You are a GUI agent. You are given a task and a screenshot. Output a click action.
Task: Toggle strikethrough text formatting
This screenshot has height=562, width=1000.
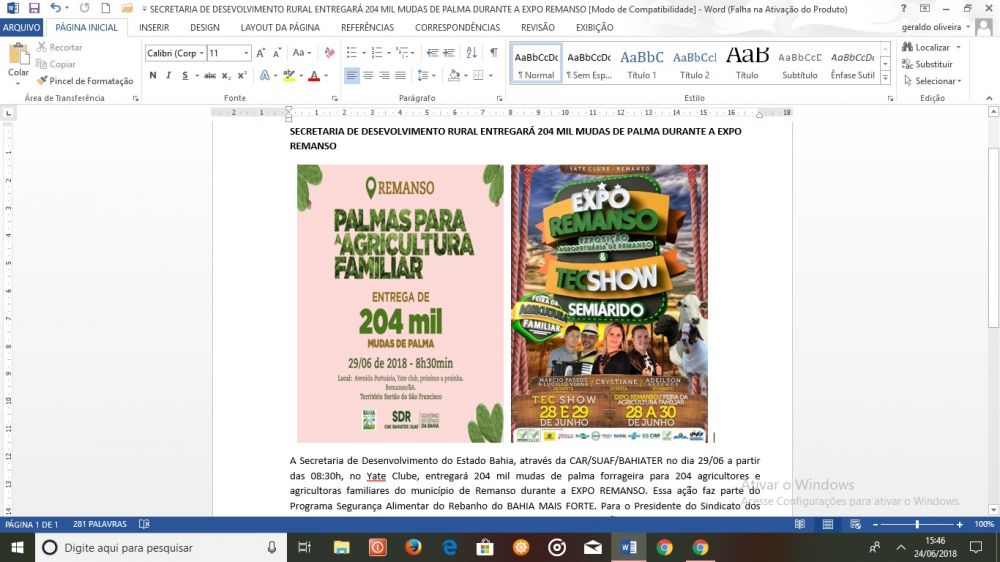click(209, 75)
